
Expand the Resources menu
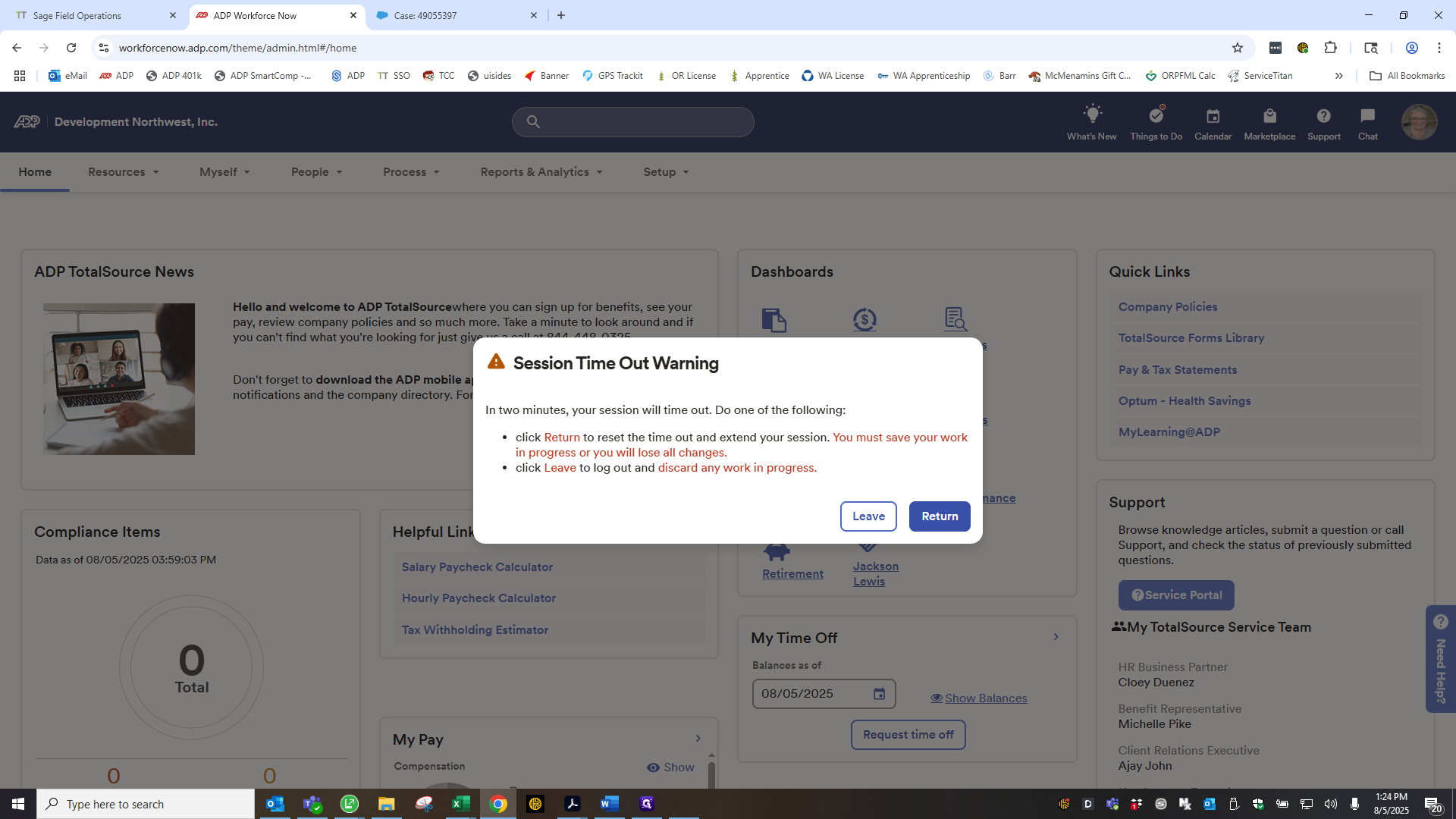(124, 172)
